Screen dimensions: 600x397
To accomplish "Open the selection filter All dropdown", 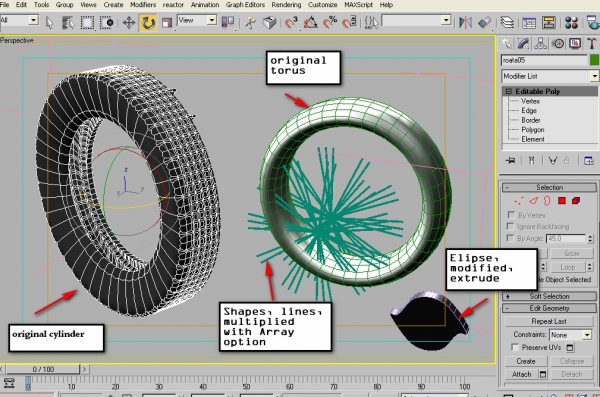I will [19, 20].
